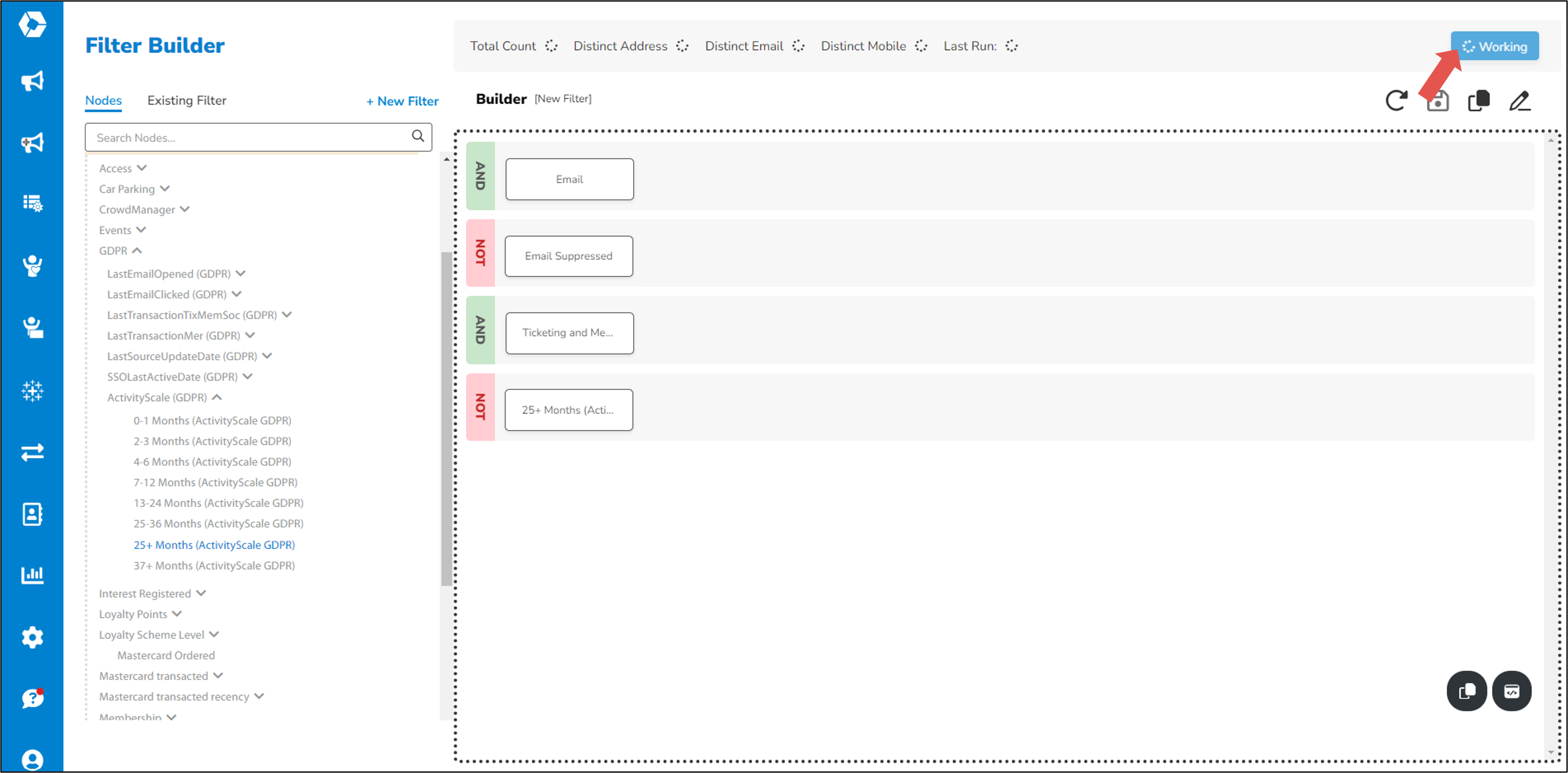Image resolution: width=1568 pixels, height=773 pixels.
Task: Open the bar chart reports icon in sidebar
Action: (x=32, y=575)
